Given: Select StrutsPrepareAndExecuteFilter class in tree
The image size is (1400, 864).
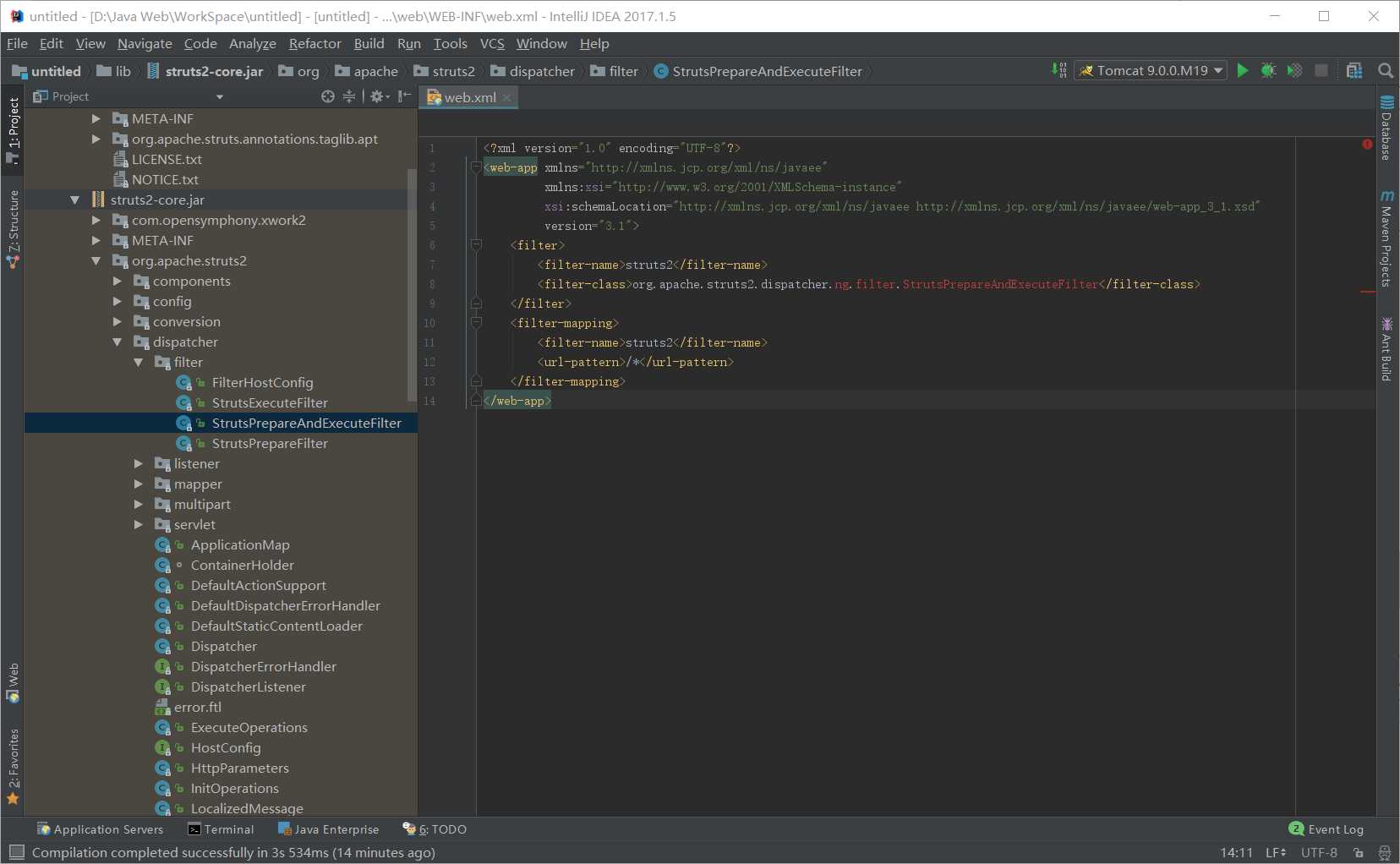Looking at the screenshot, I should pos(306,424).
